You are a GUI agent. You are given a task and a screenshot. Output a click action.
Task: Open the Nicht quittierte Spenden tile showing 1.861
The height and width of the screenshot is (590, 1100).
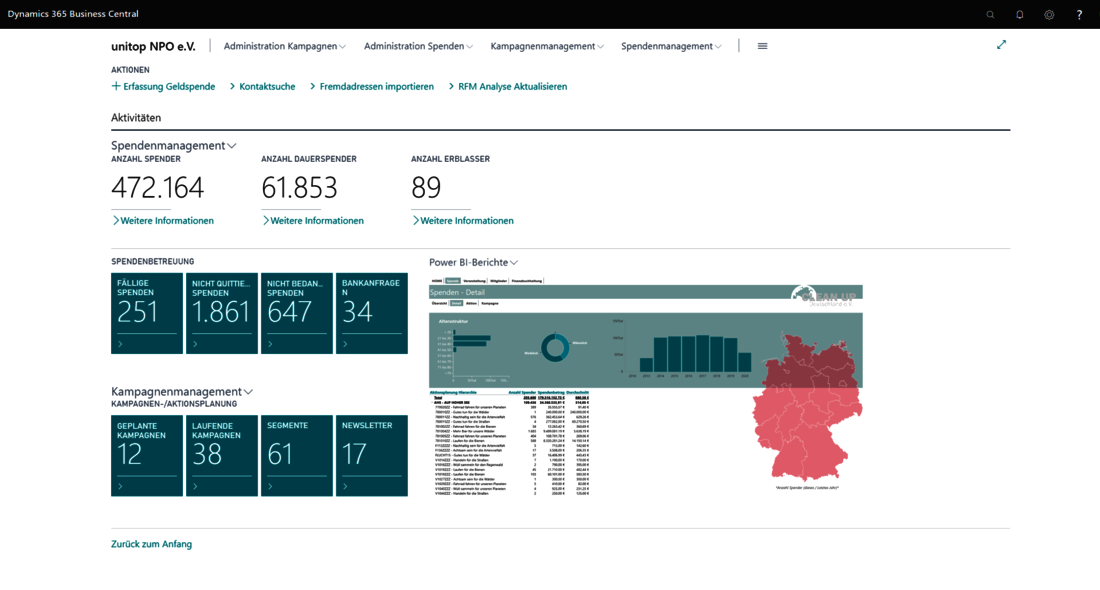click(x=222, y=313)
